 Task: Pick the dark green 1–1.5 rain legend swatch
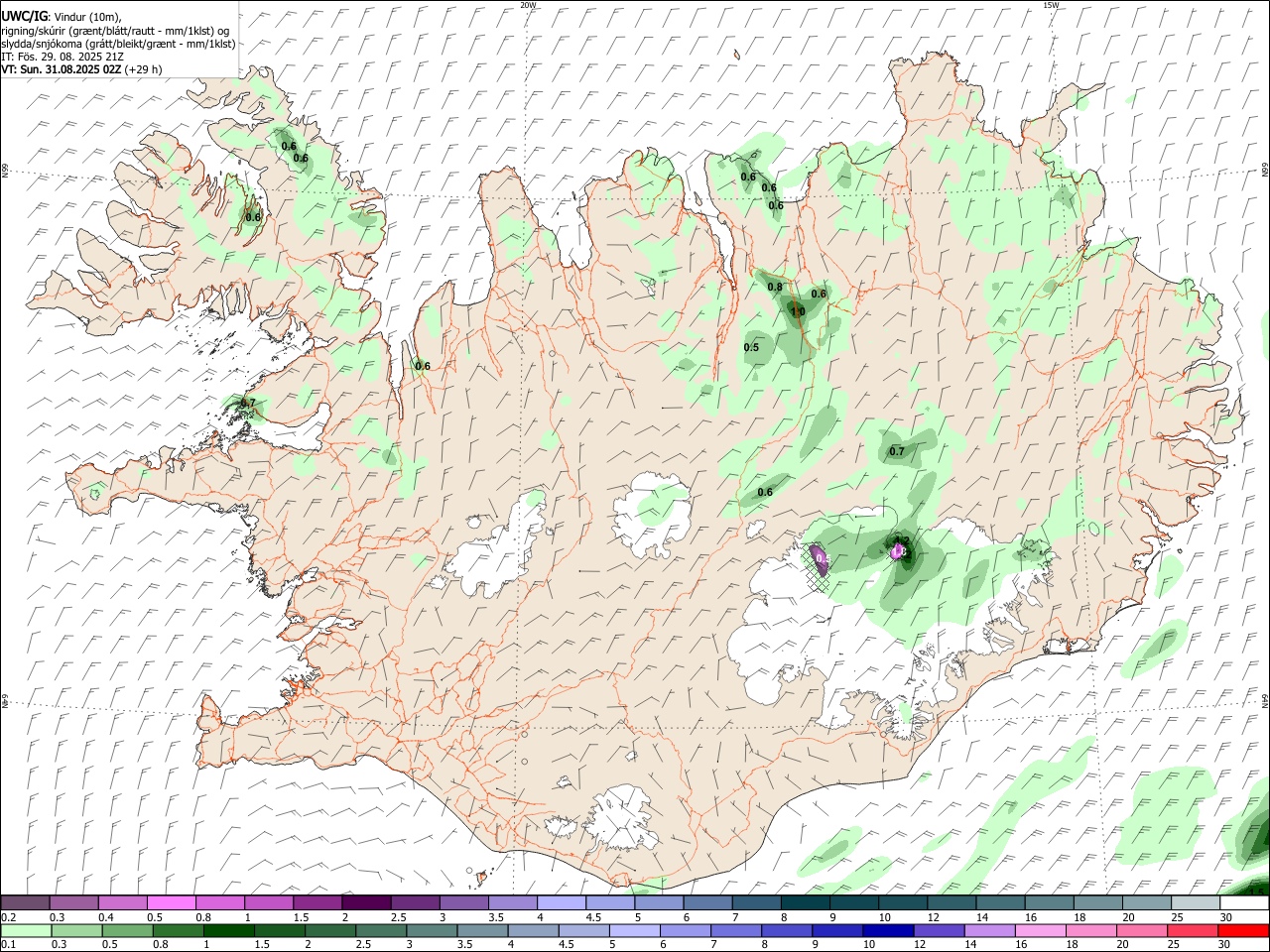228,930
